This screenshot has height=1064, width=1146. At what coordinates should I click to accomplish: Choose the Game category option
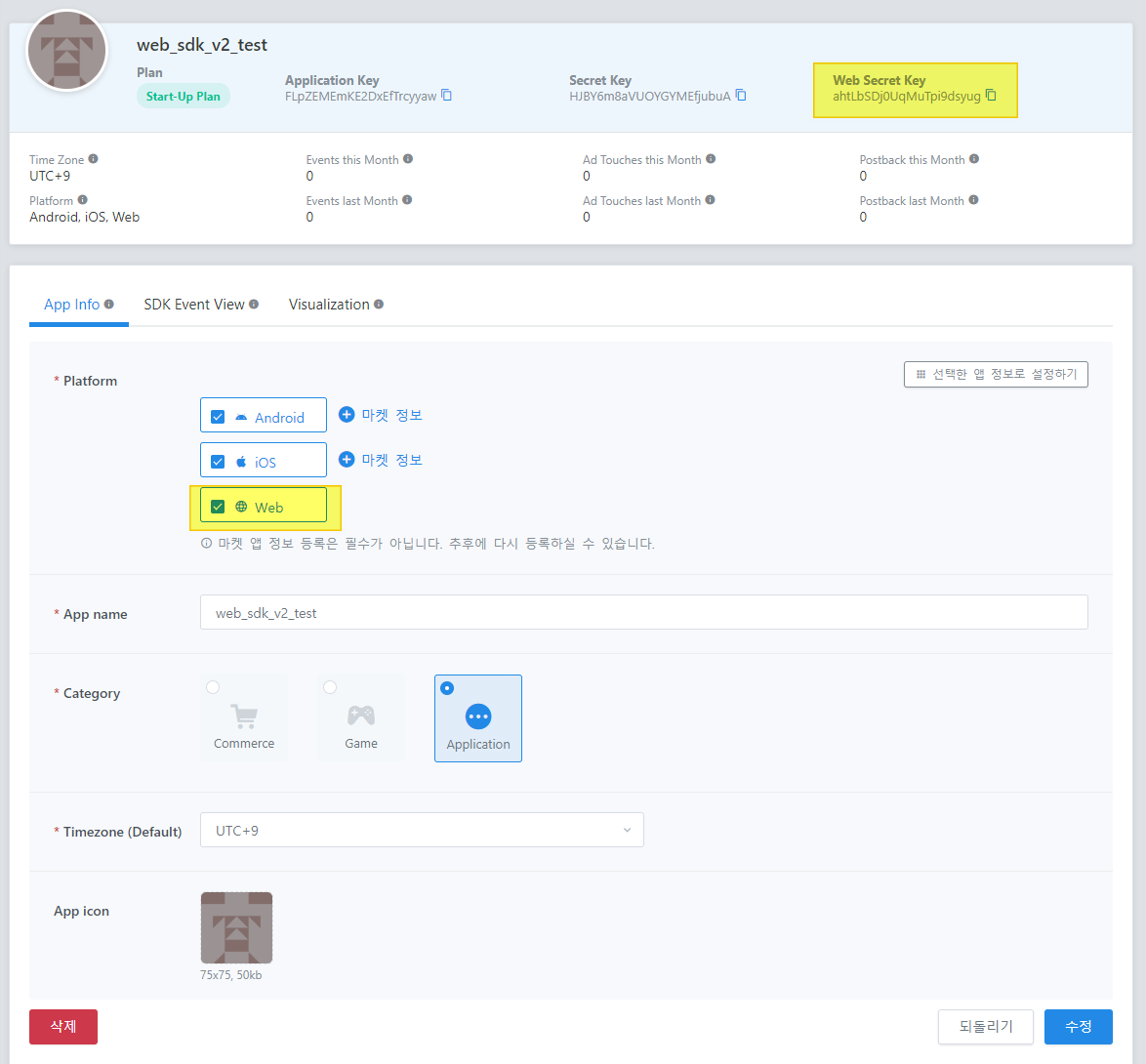click(x=330, y=688)
